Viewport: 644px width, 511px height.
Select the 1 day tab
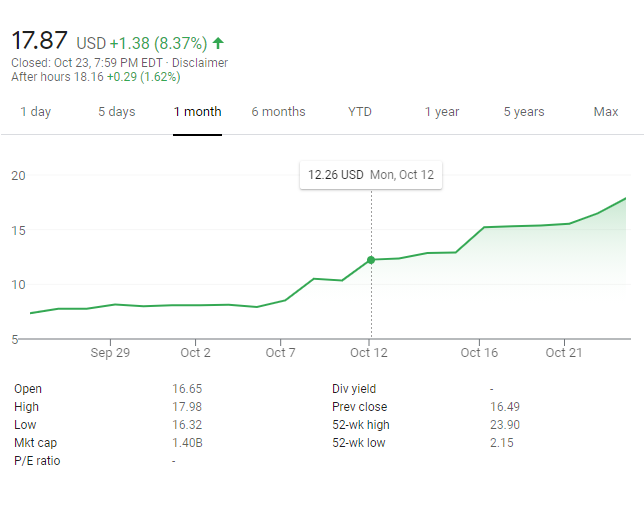[35, 112]
